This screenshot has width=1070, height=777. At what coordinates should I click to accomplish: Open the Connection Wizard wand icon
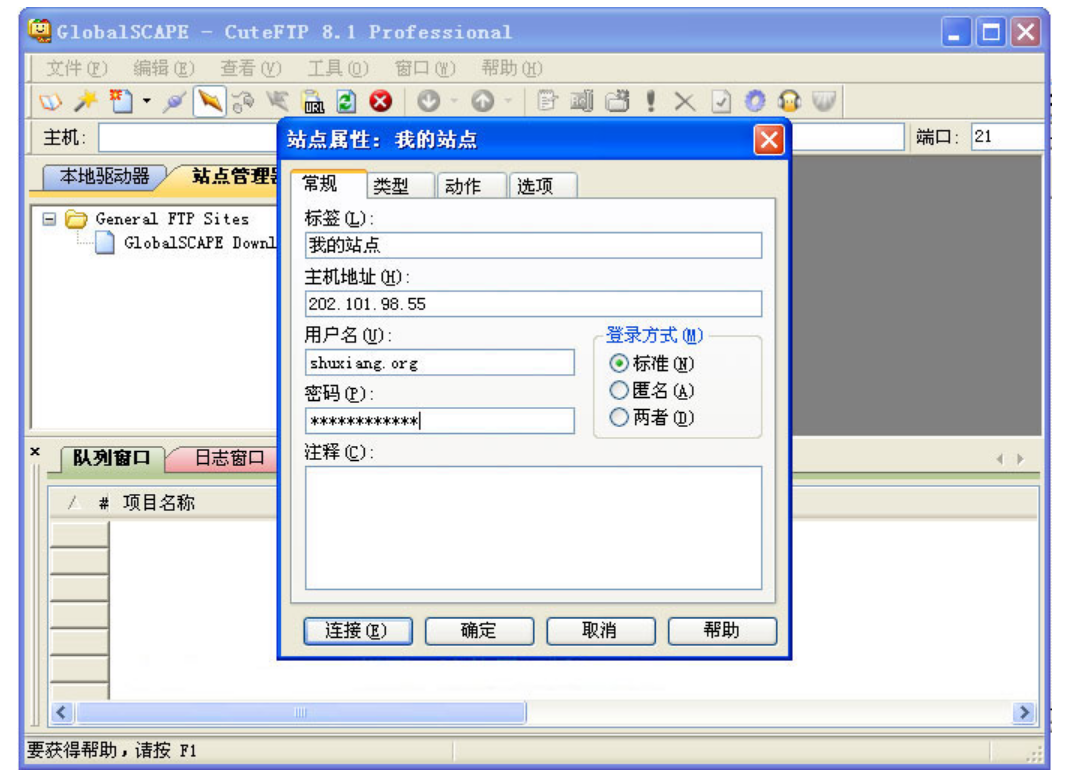(x=83, y=101)
